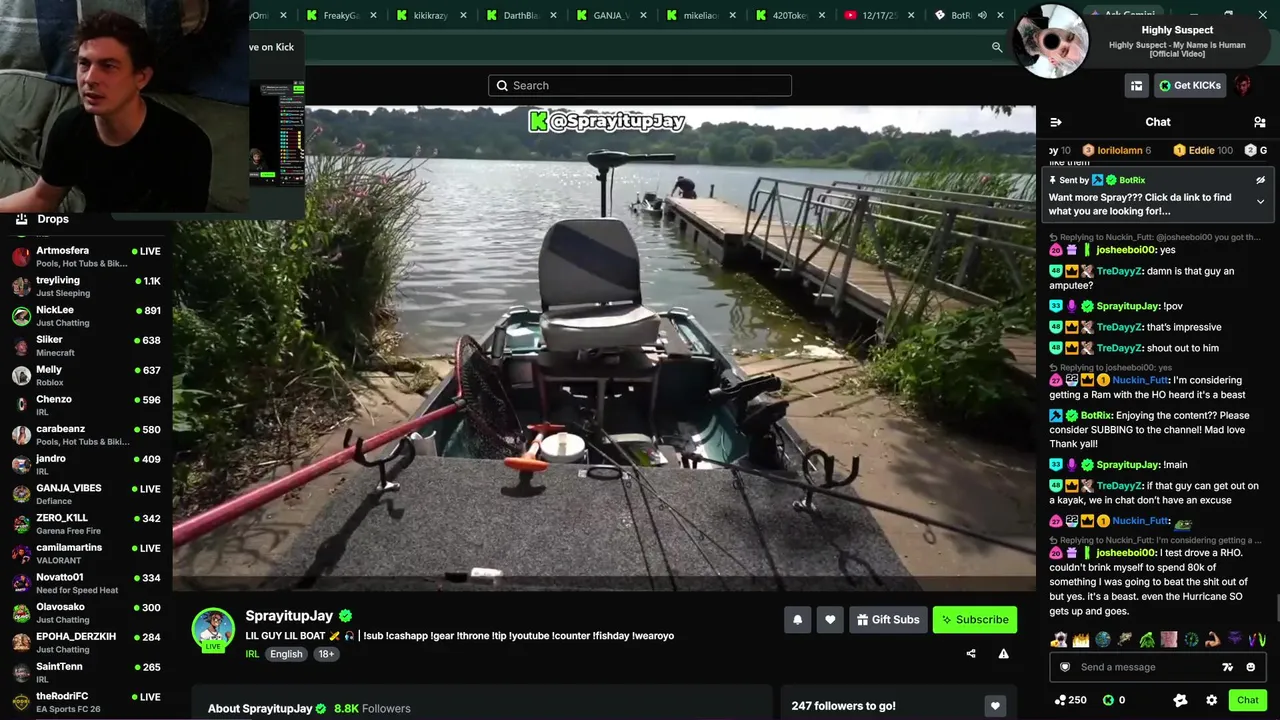This screenshot has height=720, width=1280.
Task: Open jandro channel in sidebar
Action: (x=86, y=464)
